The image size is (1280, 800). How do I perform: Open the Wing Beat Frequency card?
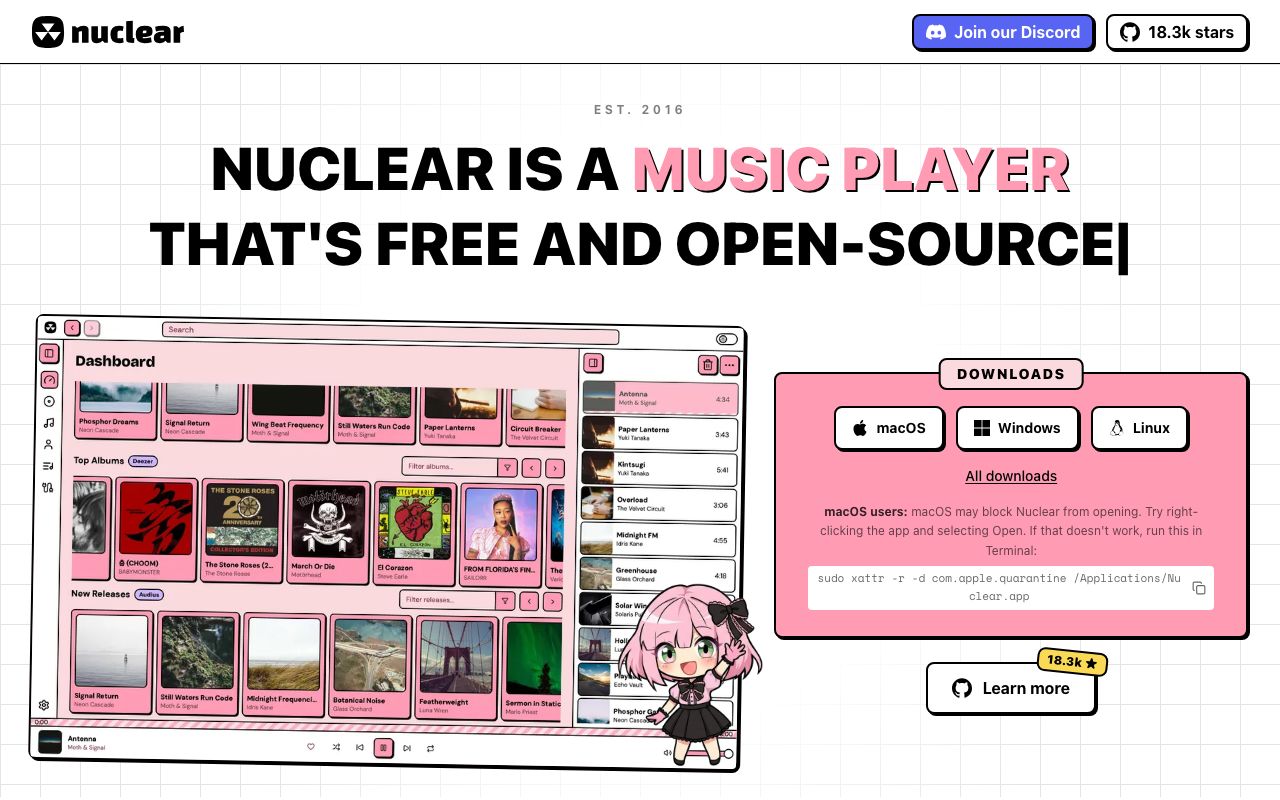(287, 412)
